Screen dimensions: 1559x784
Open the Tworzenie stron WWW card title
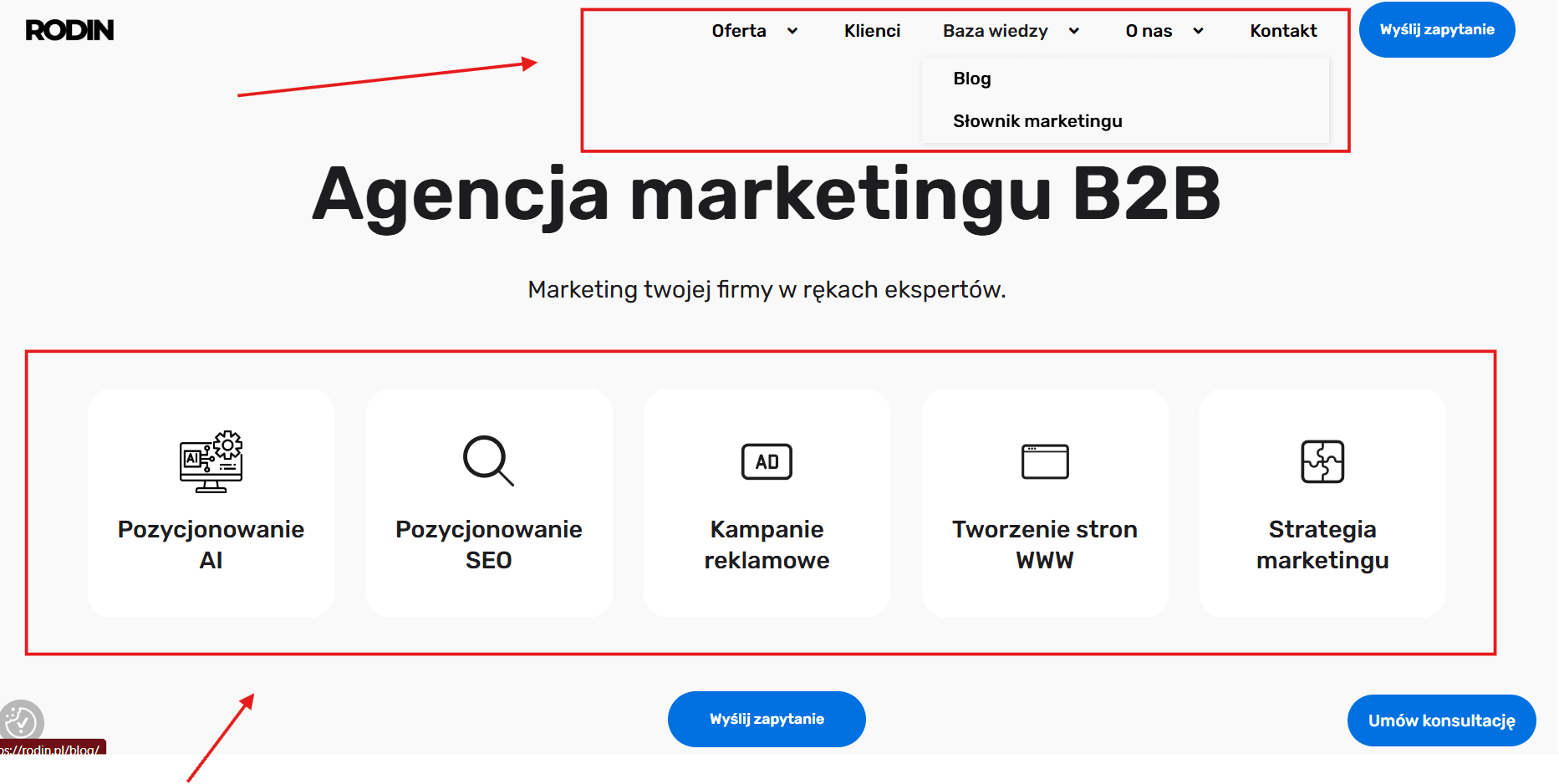pos(1045,545)
